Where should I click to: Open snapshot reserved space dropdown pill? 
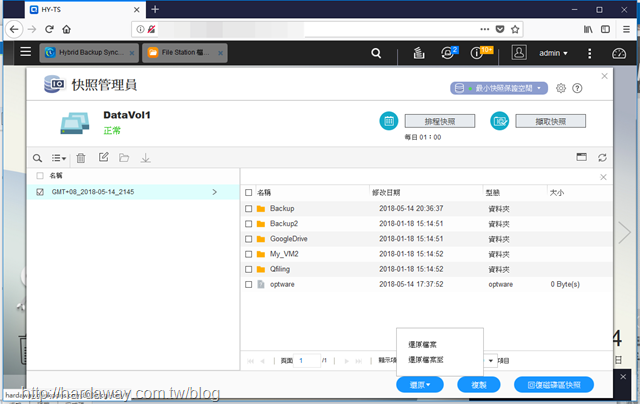[x=499, y=88]
